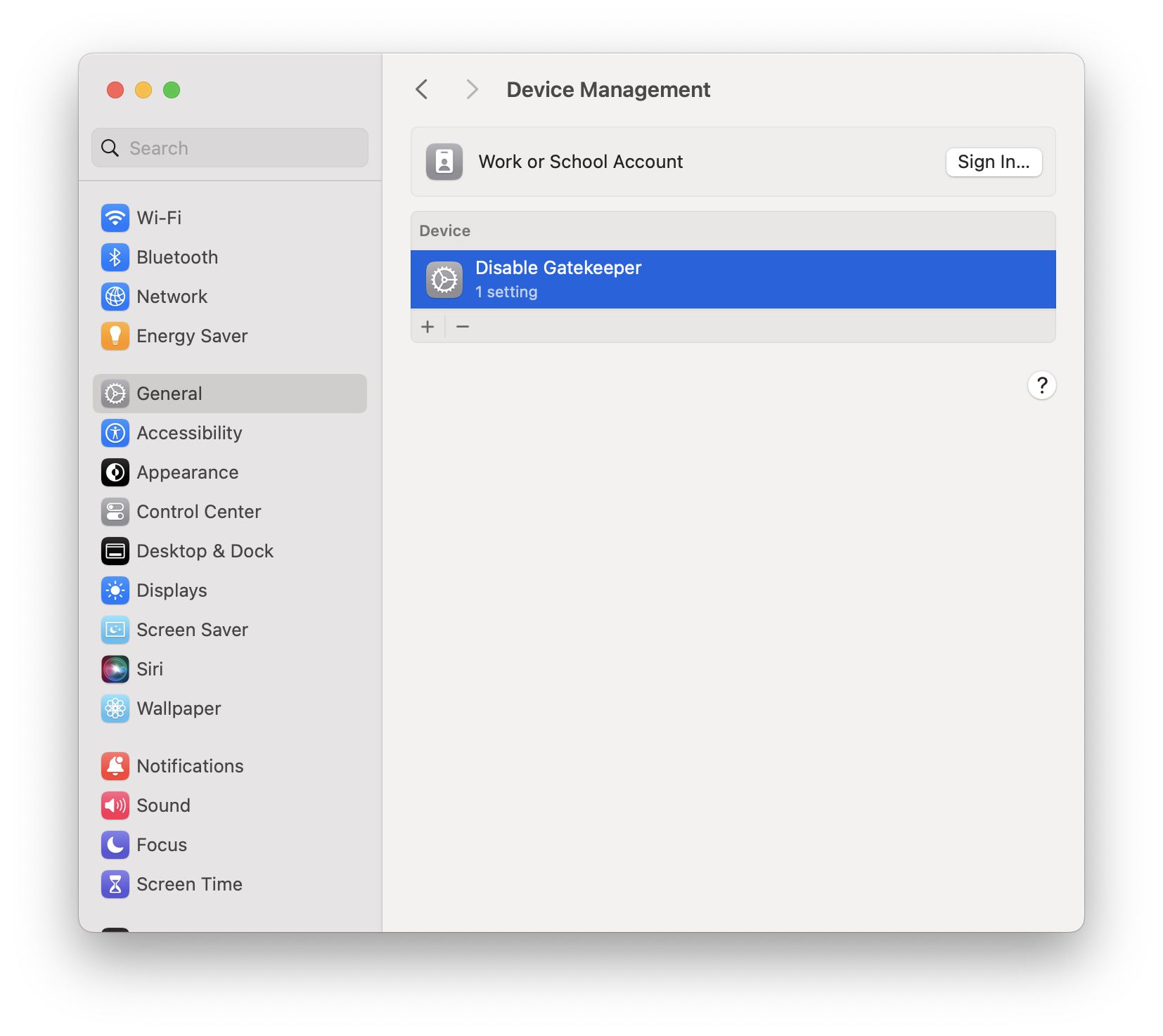The width and height of the screenshot is (1163, 1036).
Task: Open Accessibility settings icon
Action: point(115,433)
